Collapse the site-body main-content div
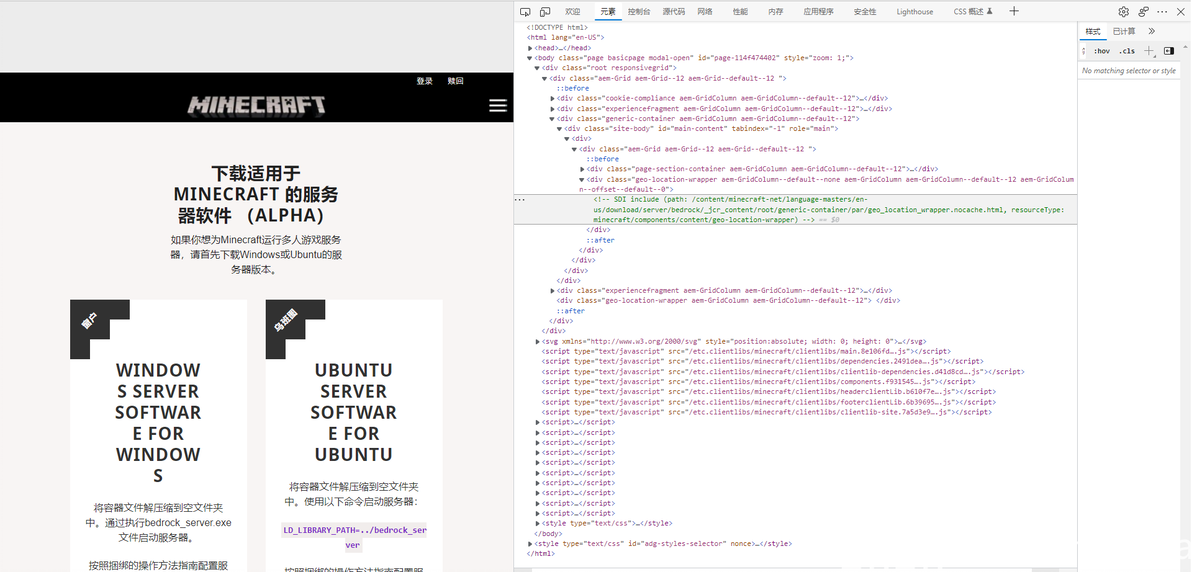This screenshot has width=1192, height=572. point(560,129)
